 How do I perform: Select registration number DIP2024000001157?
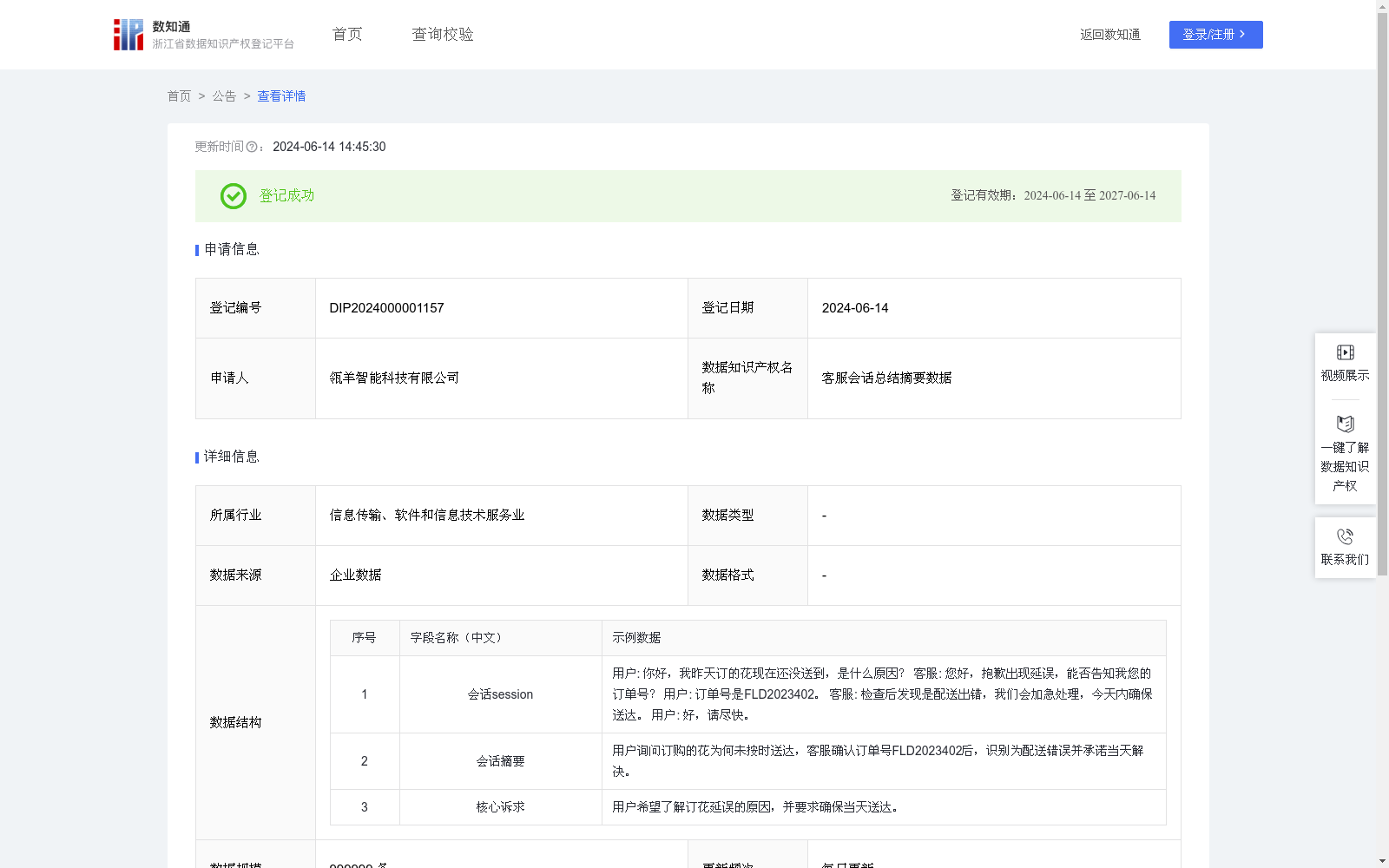[386, 308]
